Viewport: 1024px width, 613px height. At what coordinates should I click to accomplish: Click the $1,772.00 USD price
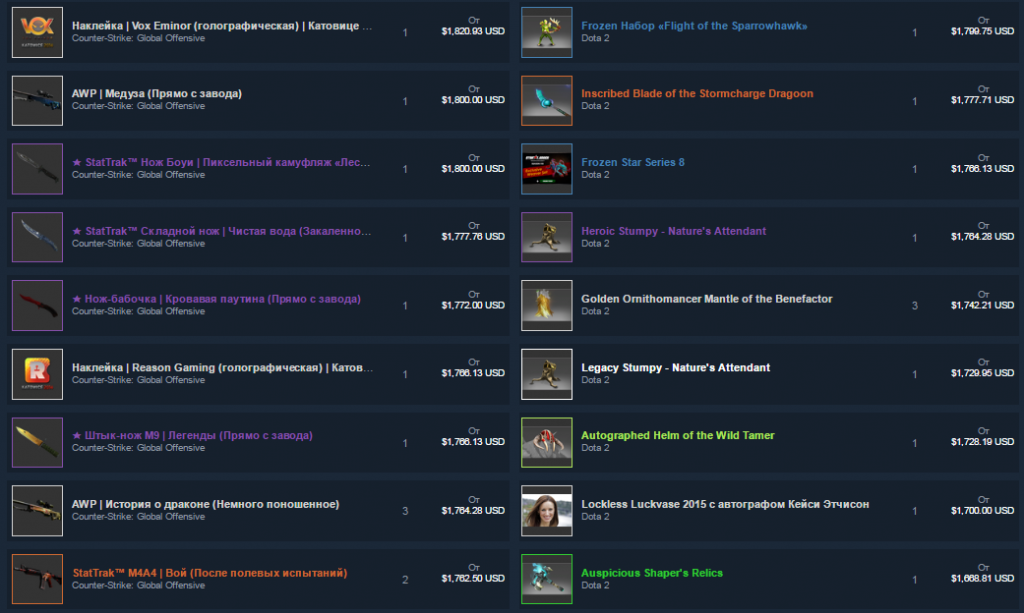[473, 305]
